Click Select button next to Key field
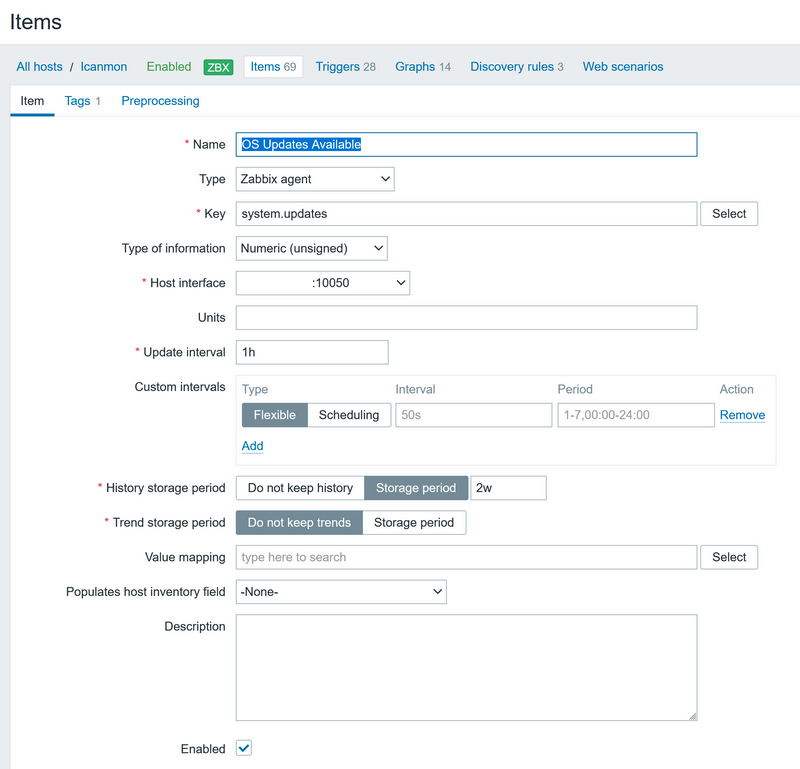 point(729,214)
